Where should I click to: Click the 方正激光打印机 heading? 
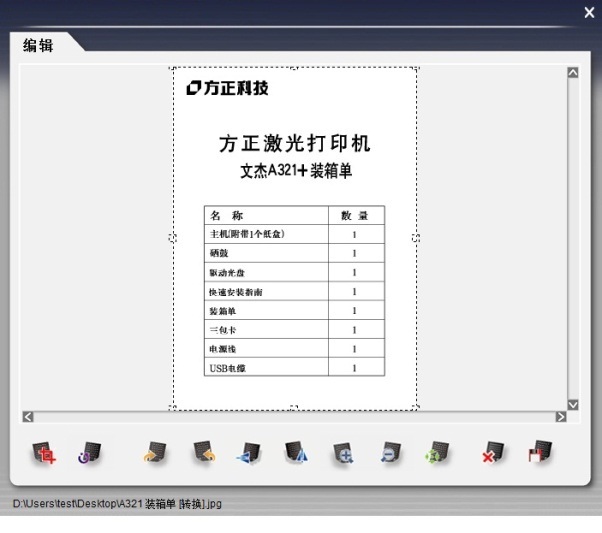point(294,144)
